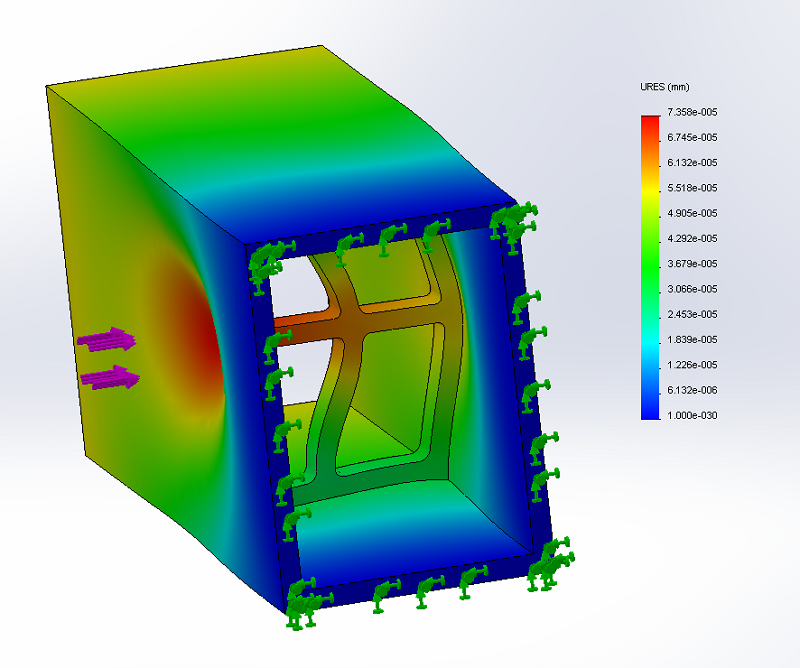Screen dimensions: 800x668
Task: Click the legend value 6.132e-005
Action: click(x=692, y=163)
